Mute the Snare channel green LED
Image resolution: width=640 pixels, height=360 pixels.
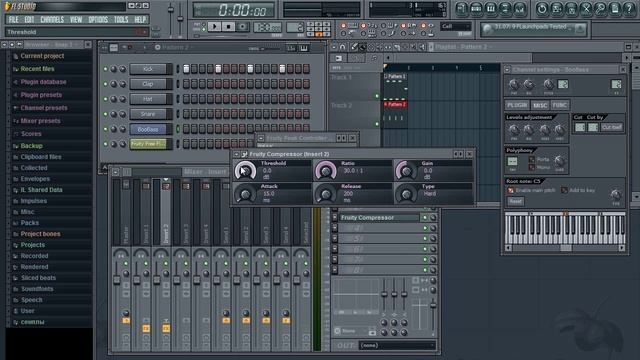coord(105,115)
